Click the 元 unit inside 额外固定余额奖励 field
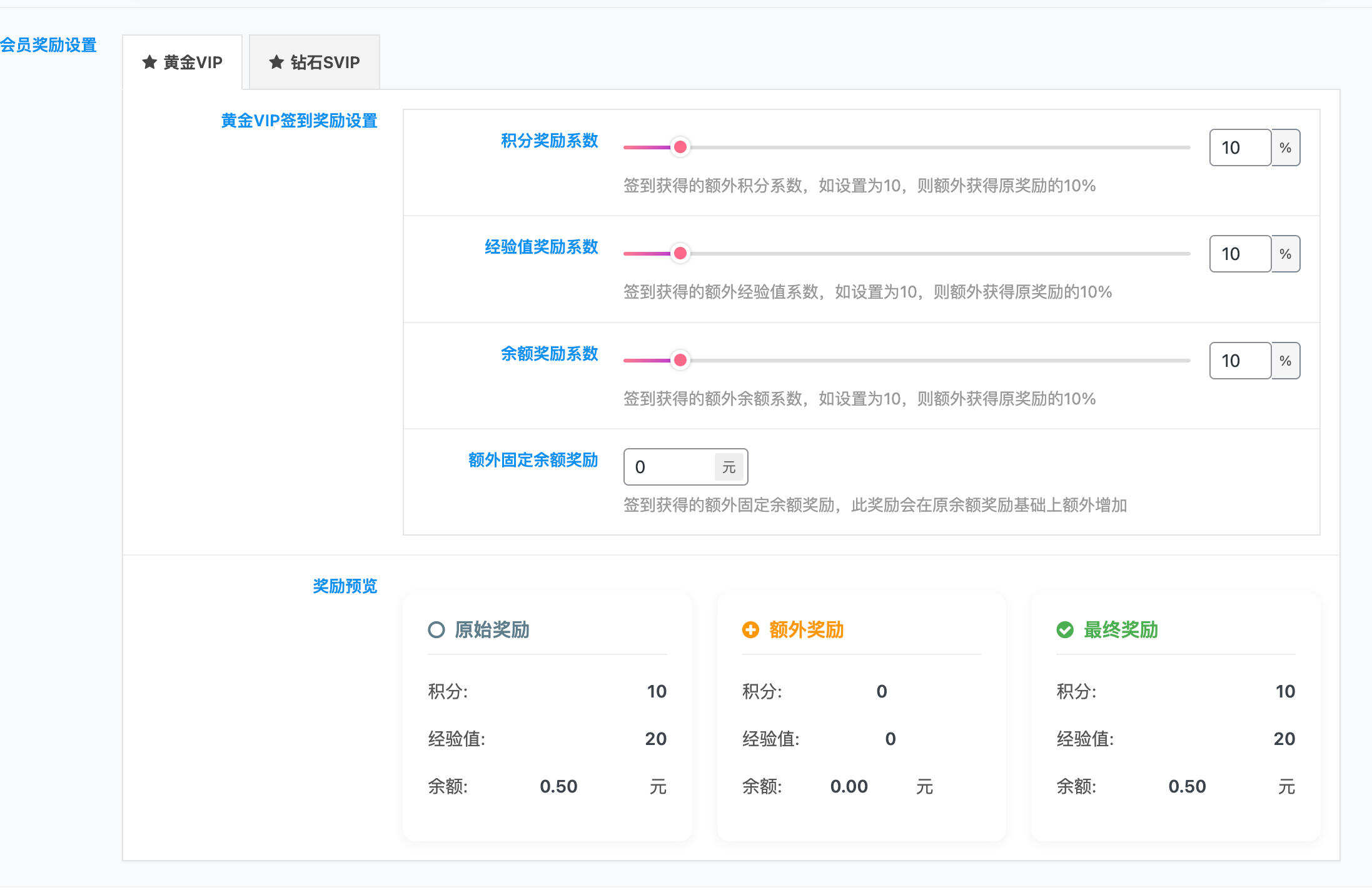Screen dimensions: 1372x890 pos(727,467)
